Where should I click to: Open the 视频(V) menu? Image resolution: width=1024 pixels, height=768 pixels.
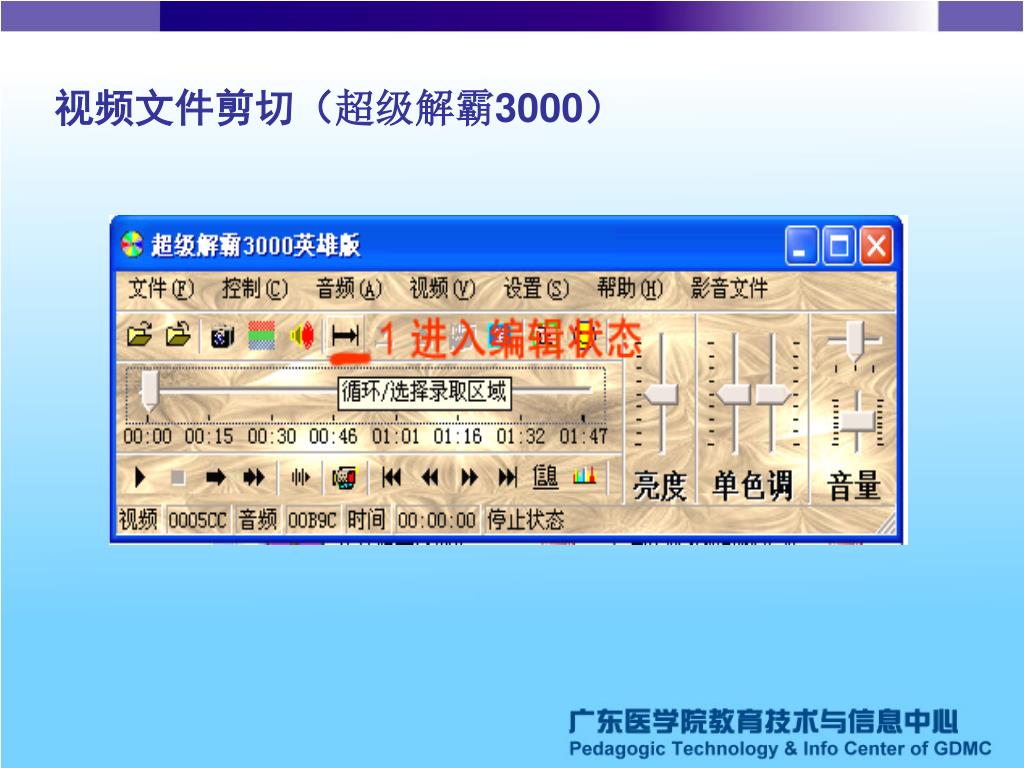tap(442, 288)
